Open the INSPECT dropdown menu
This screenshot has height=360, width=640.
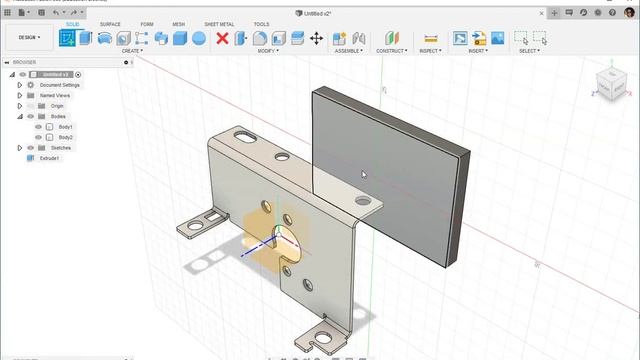tap(431, 51)
